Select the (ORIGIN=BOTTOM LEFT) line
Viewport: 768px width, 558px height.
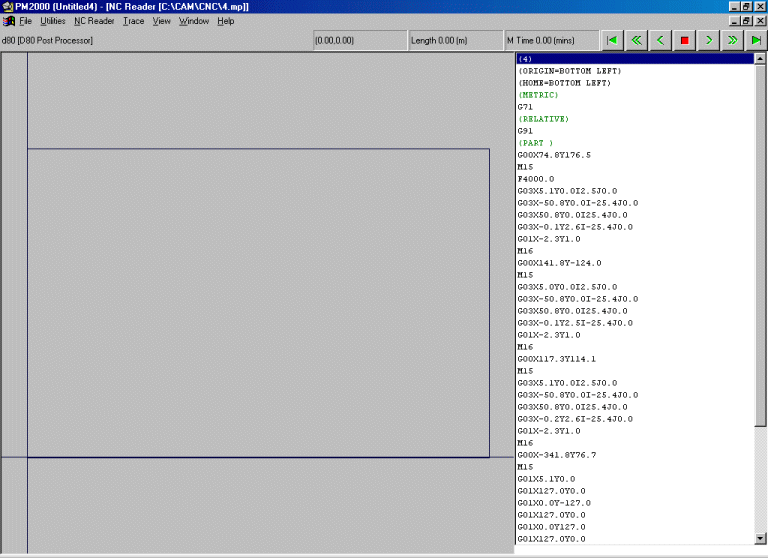(635, 71)
